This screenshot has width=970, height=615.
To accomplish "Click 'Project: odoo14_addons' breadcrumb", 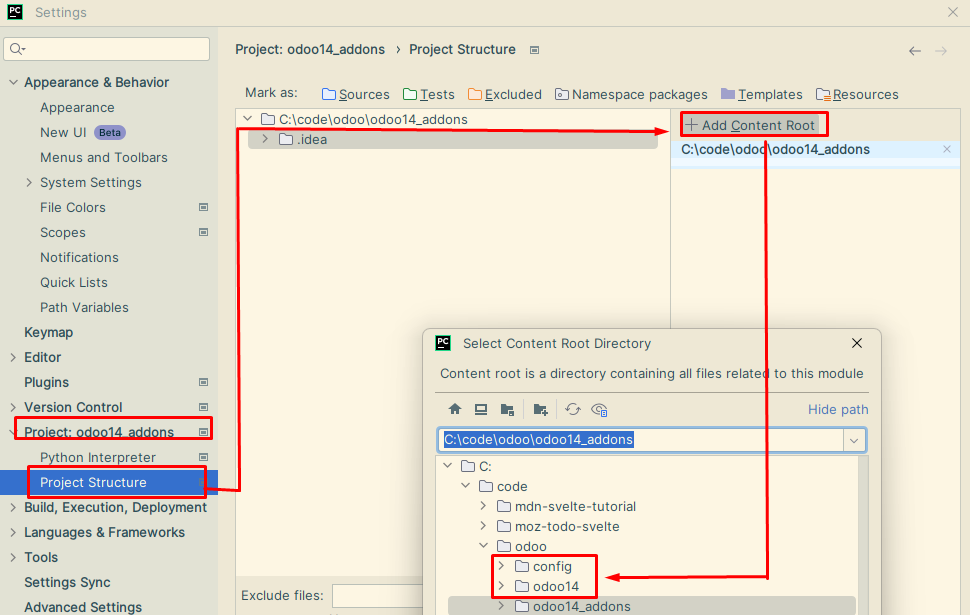I will (310, 49).
